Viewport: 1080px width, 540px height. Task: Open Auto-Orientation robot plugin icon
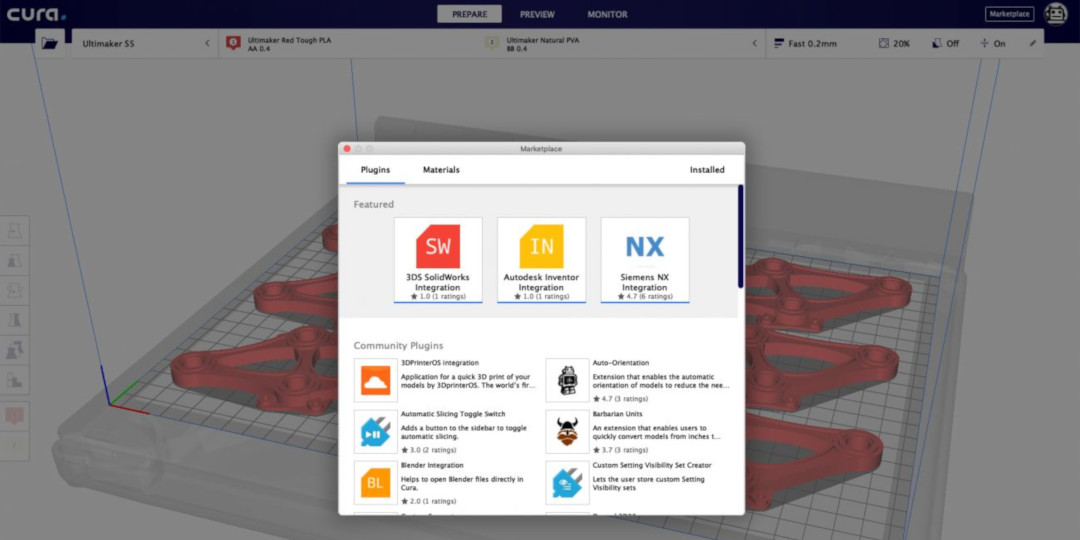[x=568, y=380]
